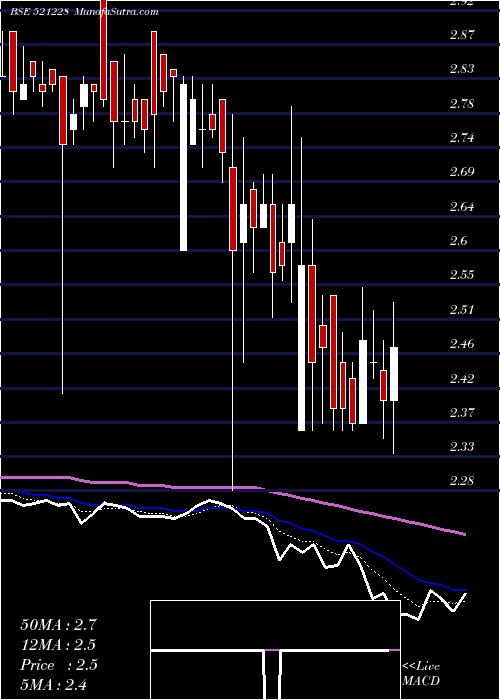The height and width of the screenshot is (700, 500).
Task: Click the MunafaSutra.com label
Action: 116,12
